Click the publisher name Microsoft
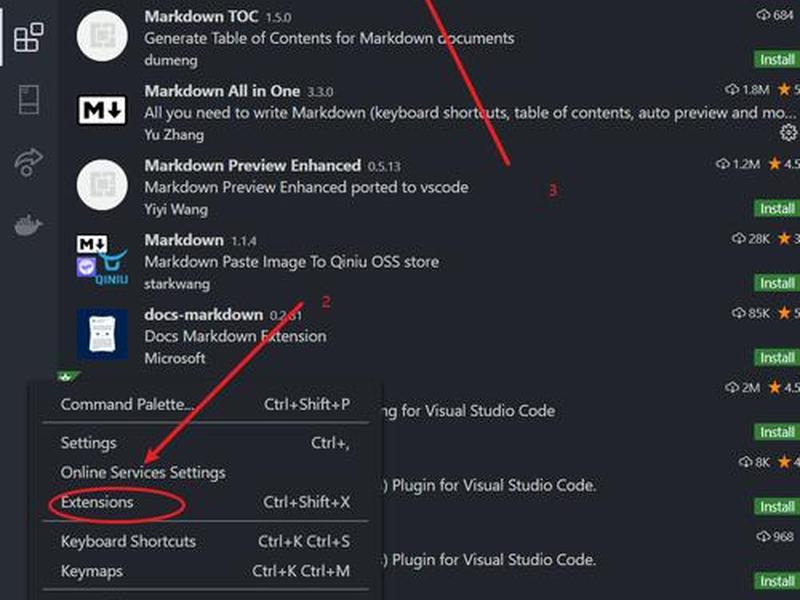Image resolution: width=800 pixels, height=600 pixels. [175, 358]
